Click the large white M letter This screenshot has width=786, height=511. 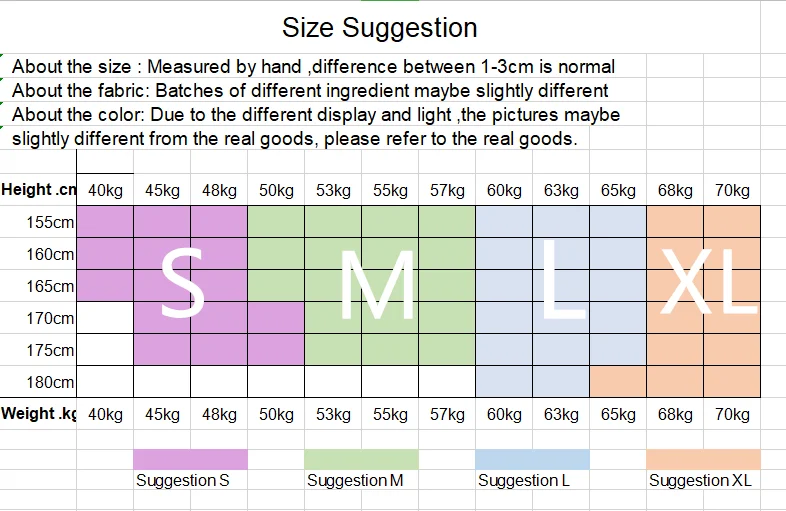[x=375, y=285]
